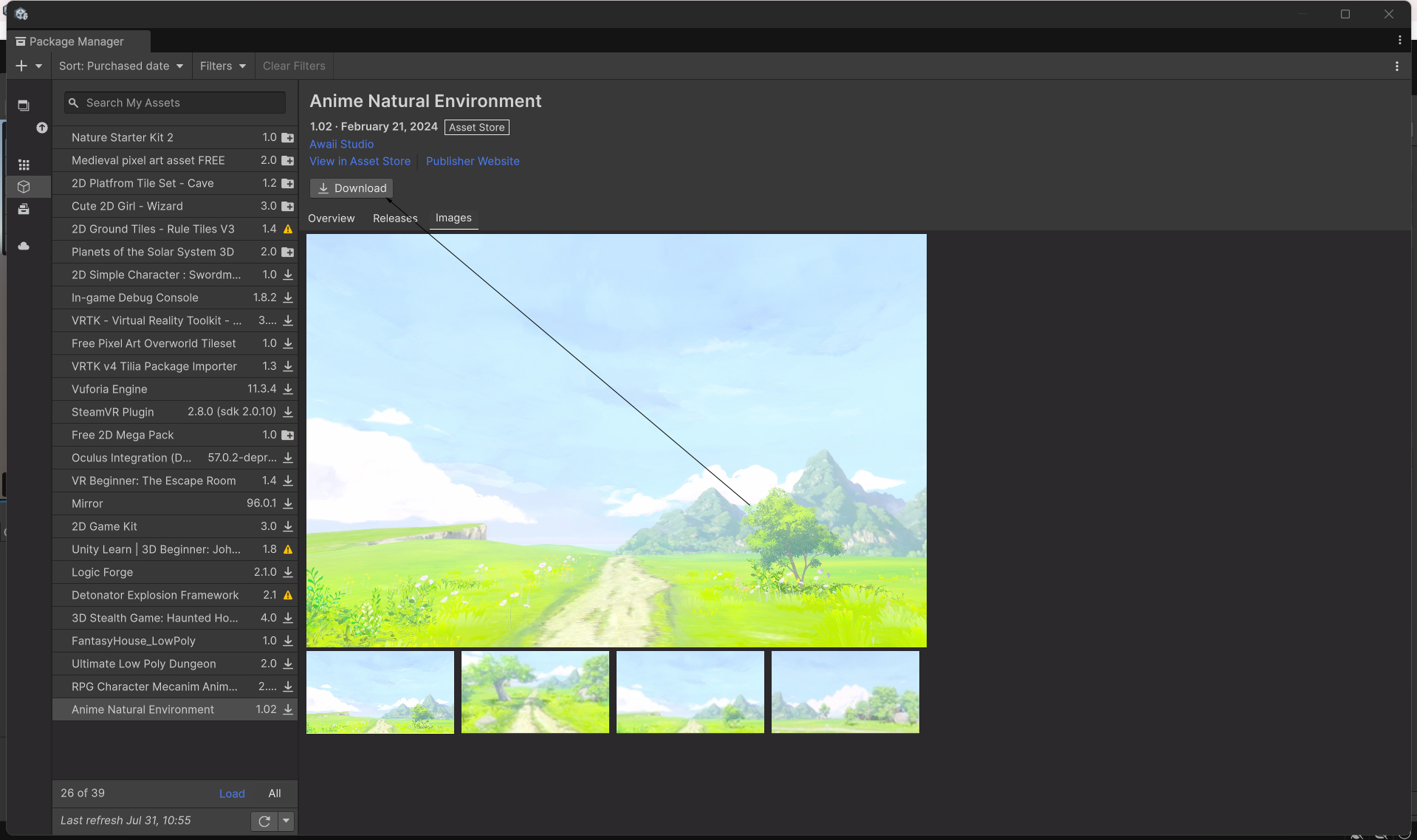
Task: Click the Download button for Anime Natural Environment
Action: [x=351, y=188]
